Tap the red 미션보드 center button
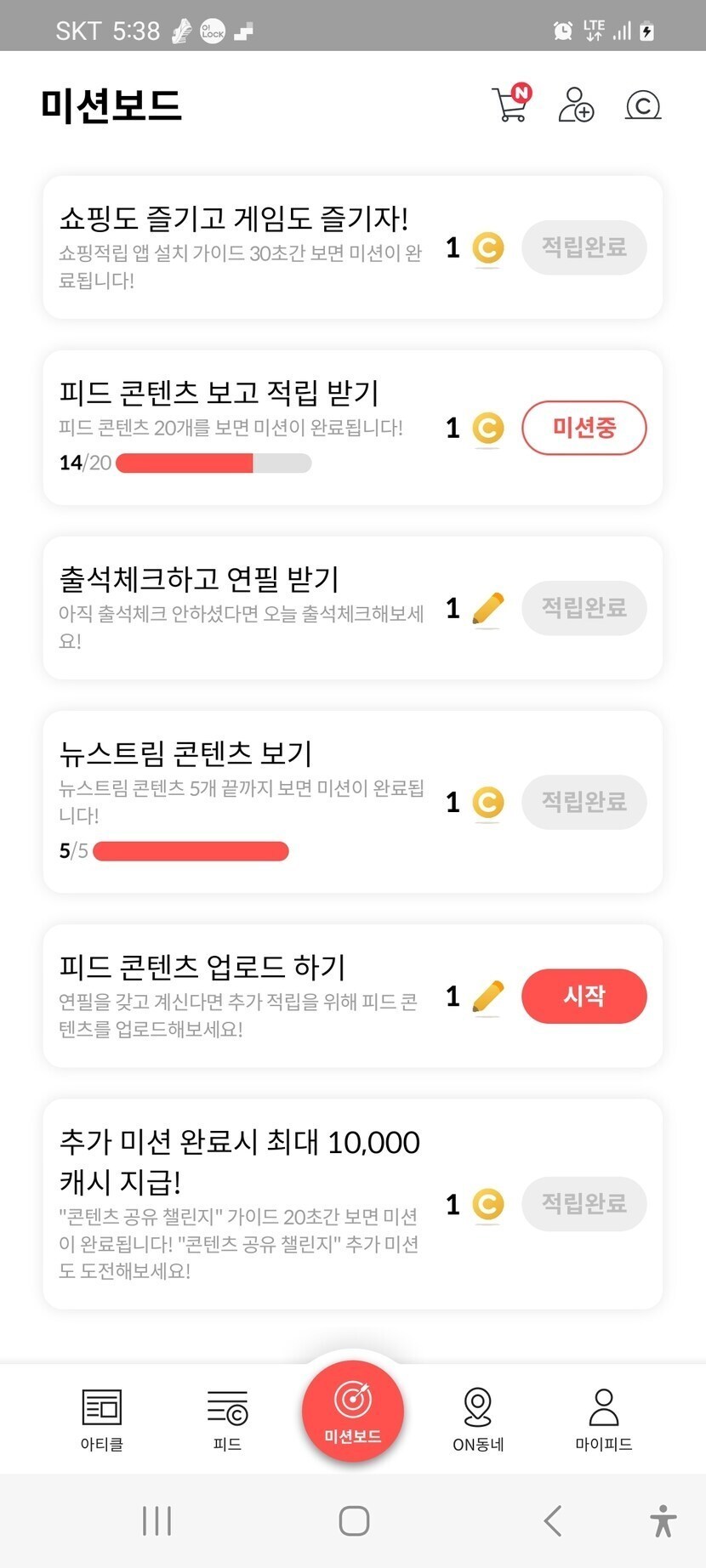Viewport: 706px width, 1568px height. 353,1412
